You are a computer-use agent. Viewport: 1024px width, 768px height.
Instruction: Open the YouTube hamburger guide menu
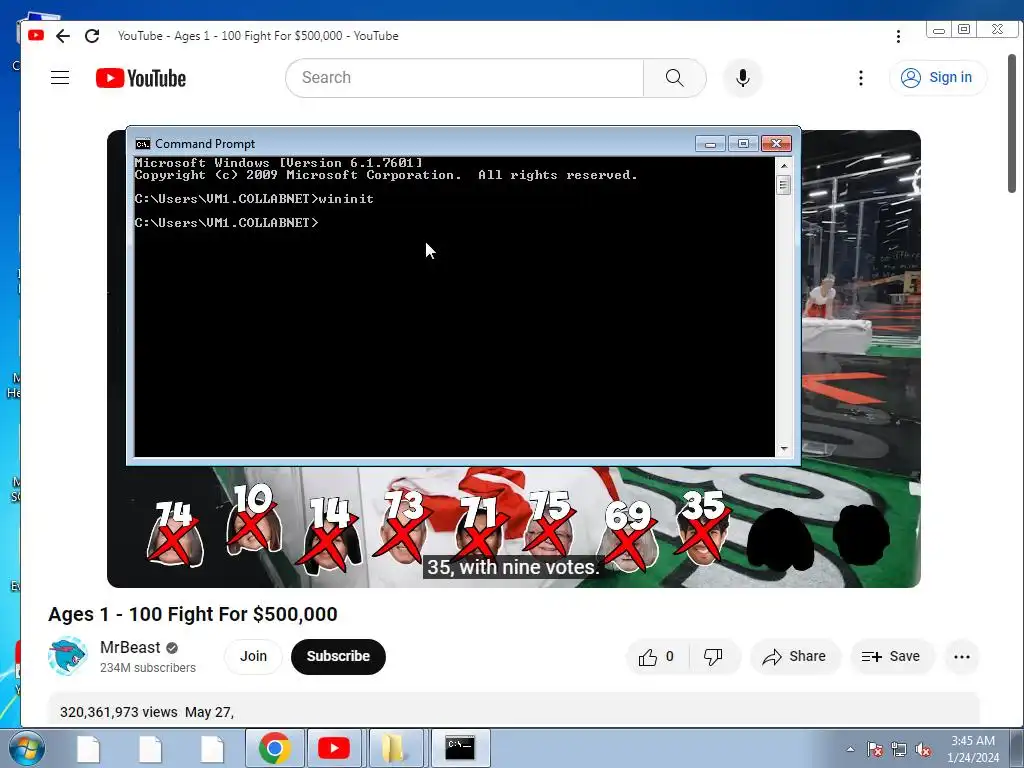tap(60, 78)
